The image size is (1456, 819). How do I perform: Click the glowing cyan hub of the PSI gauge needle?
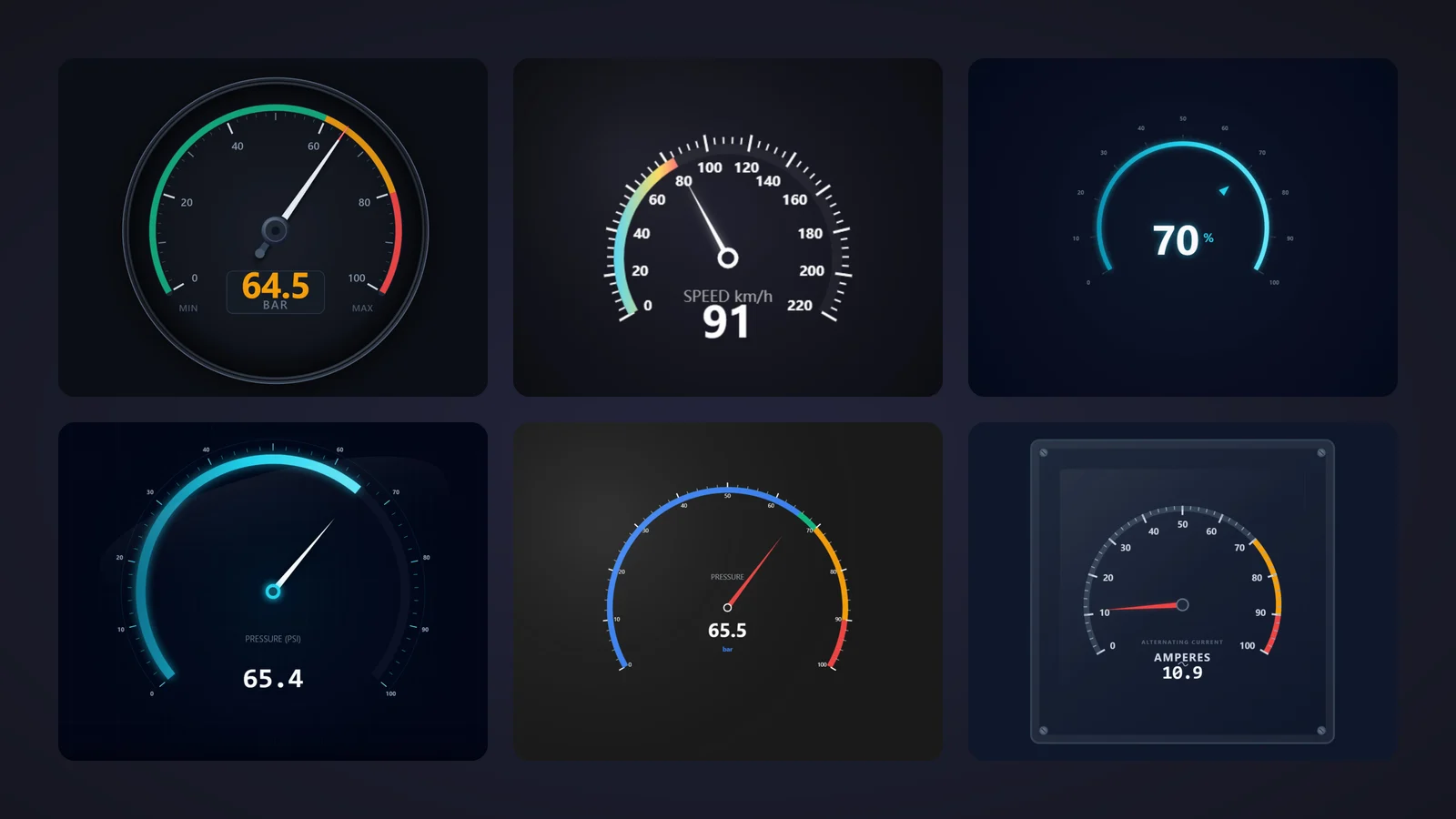pos(273,591)
